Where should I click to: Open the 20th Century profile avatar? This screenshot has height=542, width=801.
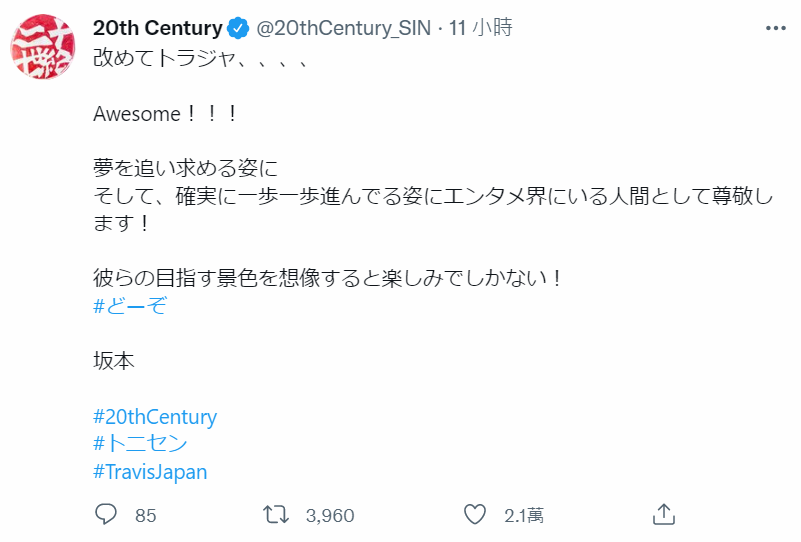tap(43, 46)
